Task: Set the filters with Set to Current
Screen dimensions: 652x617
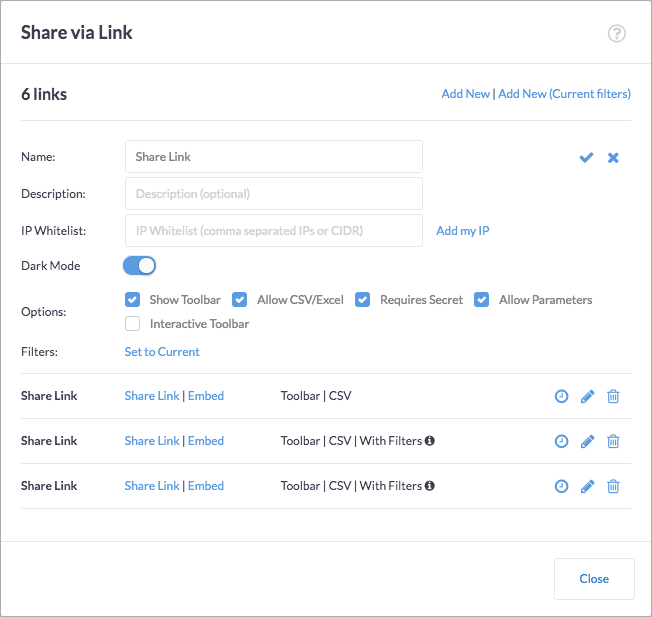Action: coord(162,352)
